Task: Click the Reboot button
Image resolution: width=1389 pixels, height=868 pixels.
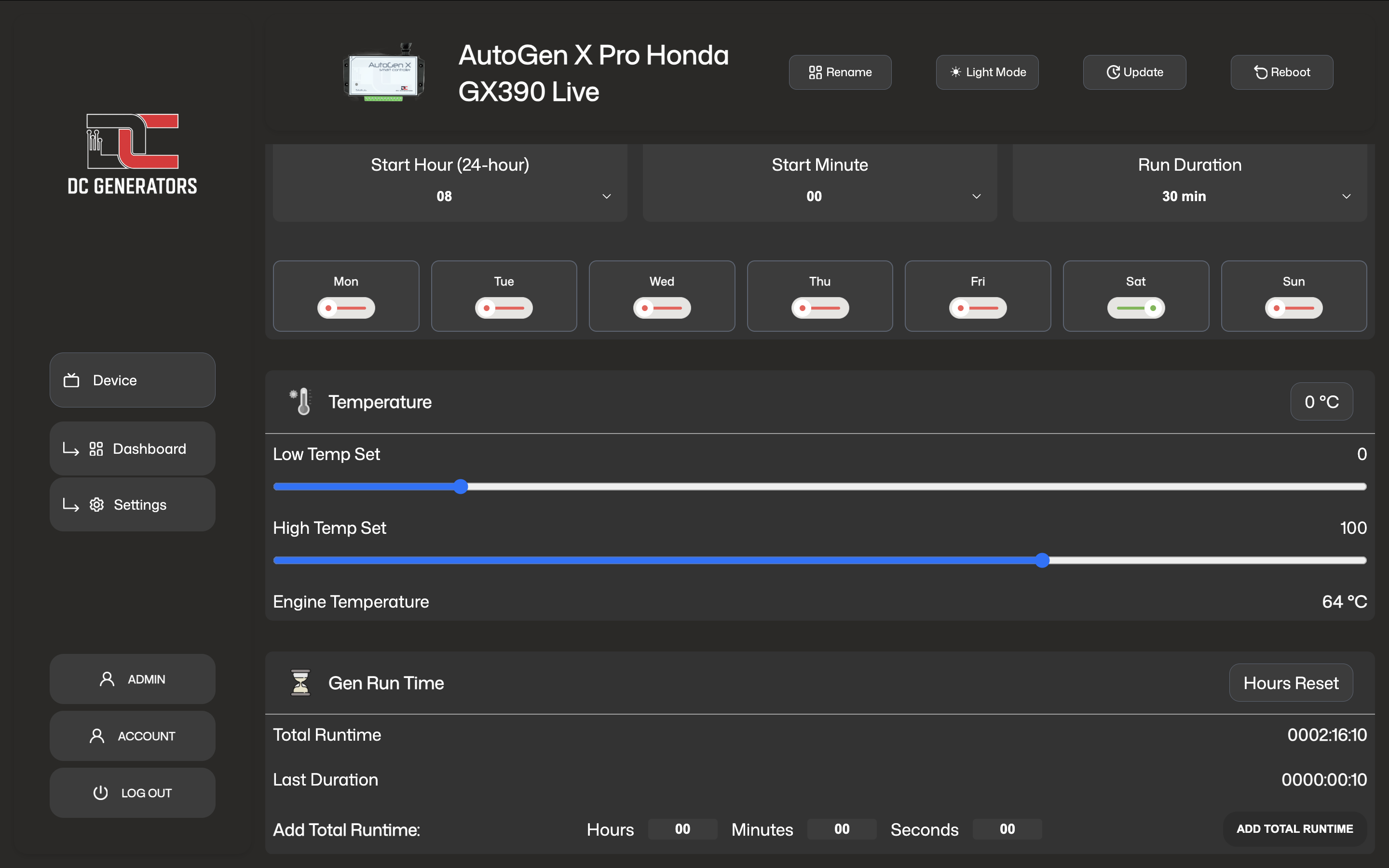Action: [x=1281, y=72]
